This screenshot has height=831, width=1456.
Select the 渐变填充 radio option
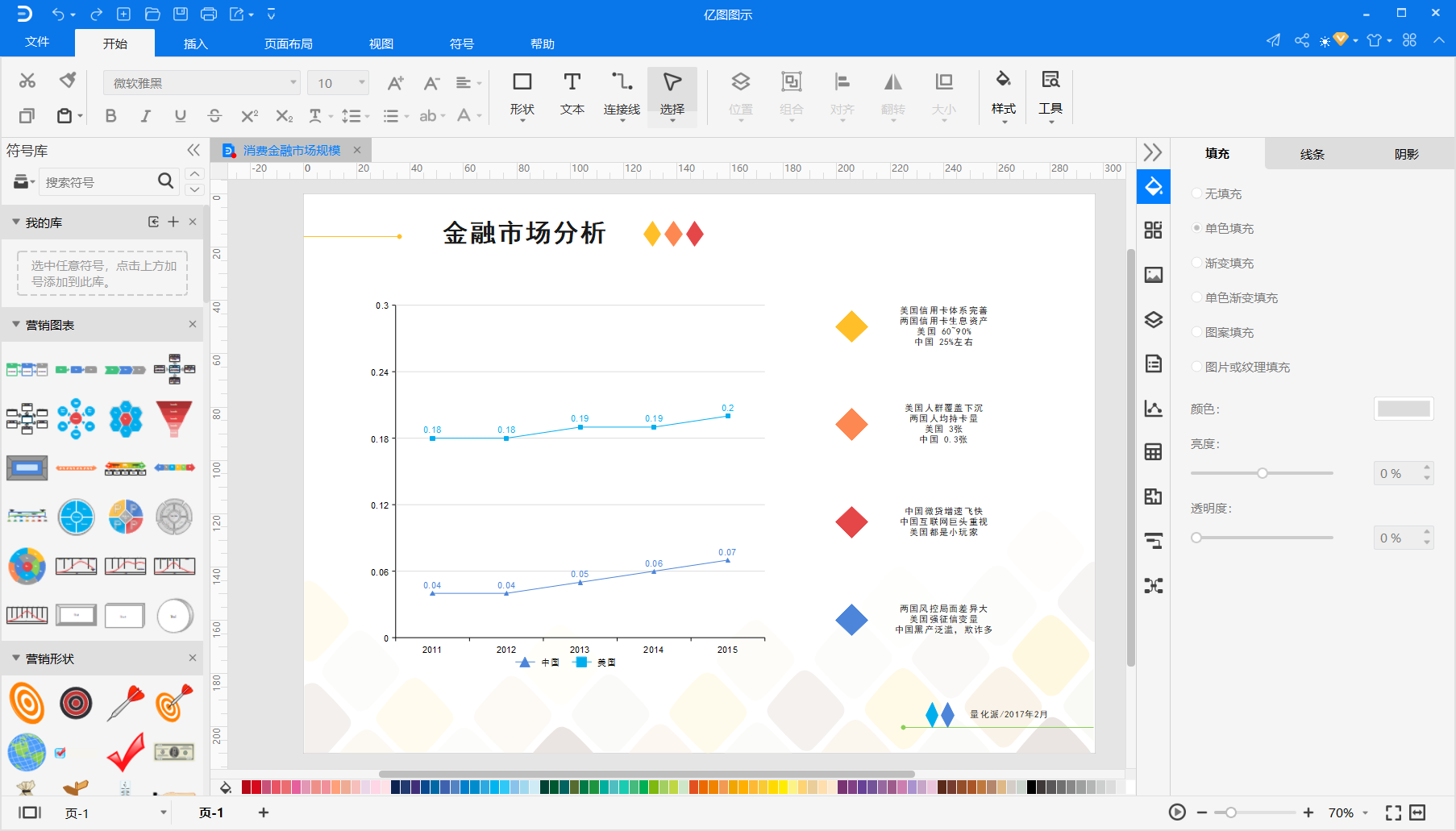(x=1197, y=263)
